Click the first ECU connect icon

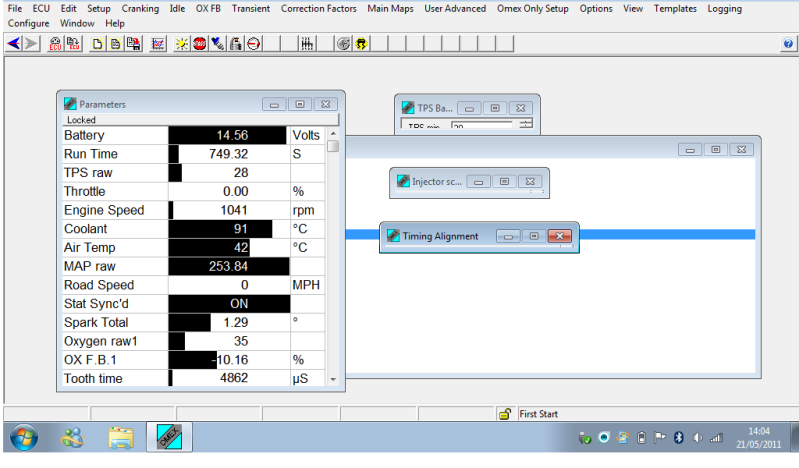pyautogui.click(x=57, y=44)
